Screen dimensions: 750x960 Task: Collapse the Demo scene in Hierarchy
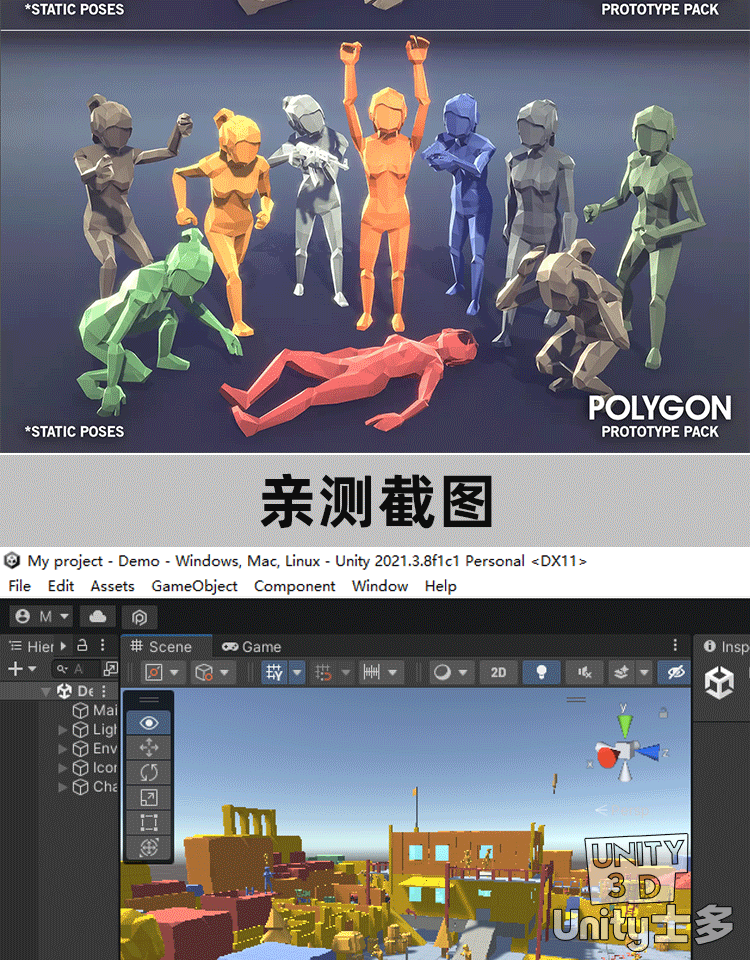[46, 691]
